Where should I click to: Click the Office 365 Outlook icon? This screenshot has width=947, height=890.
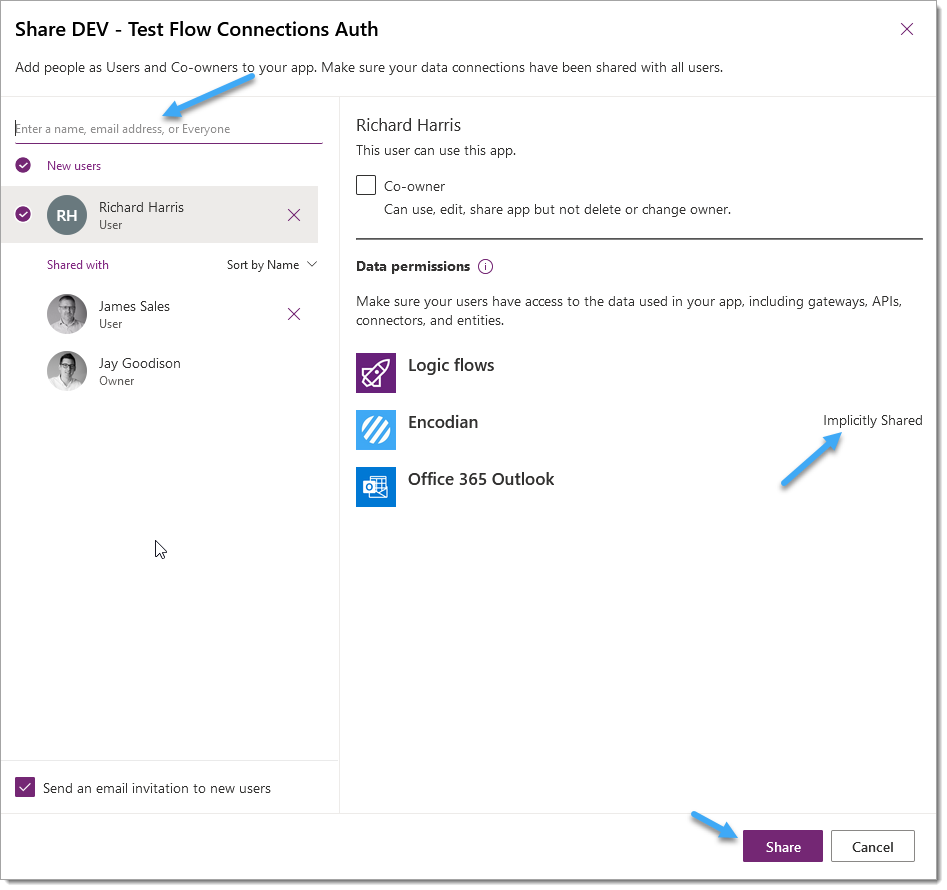coord(376,487)
